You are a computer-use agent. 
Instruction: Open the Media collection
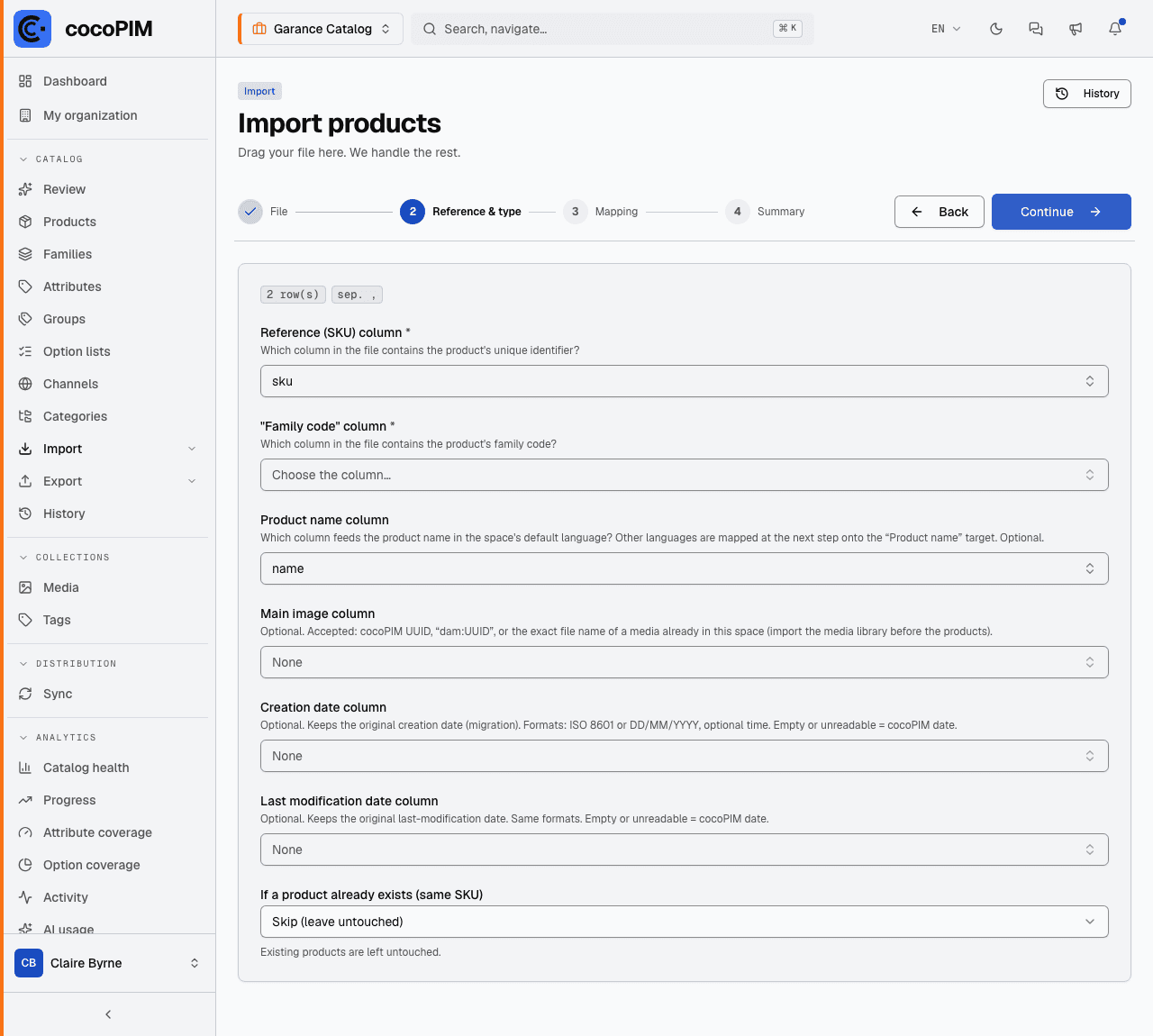coord(108,587)
